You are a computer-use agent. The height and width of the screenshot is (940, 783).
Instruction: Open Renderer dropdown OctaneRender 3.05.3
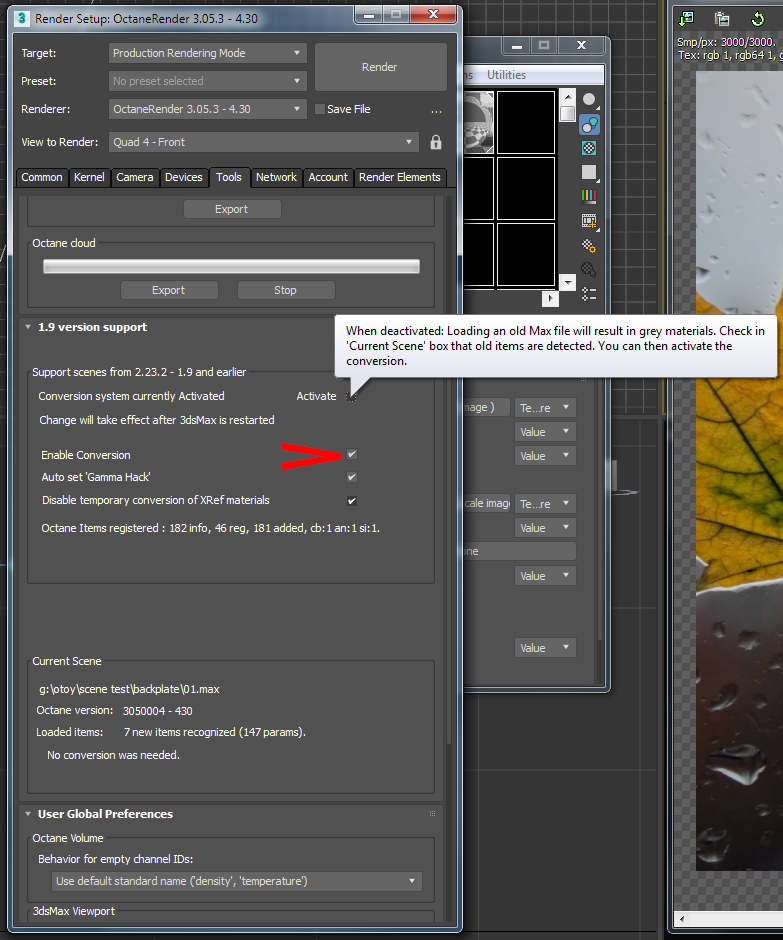pos(207,109)
